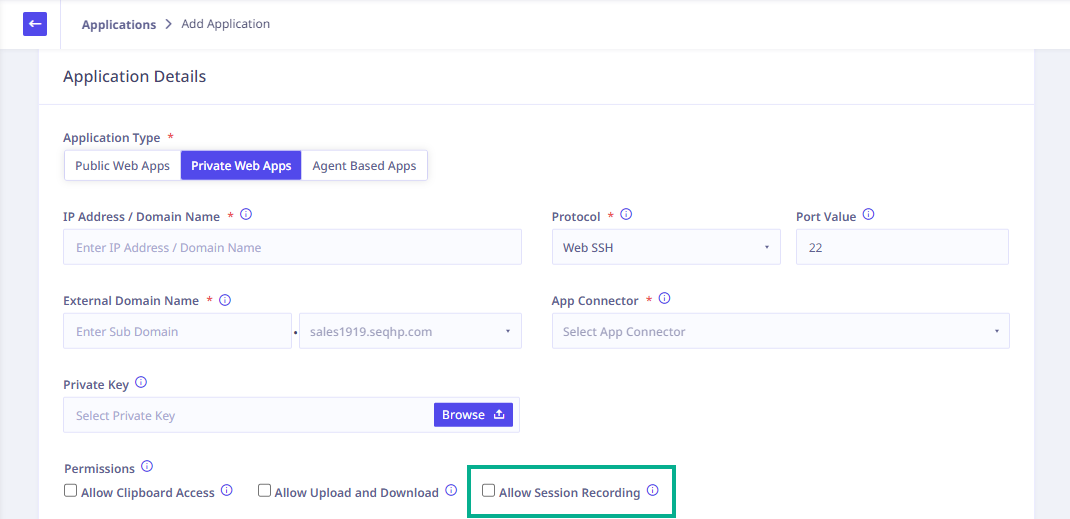Show External Domain Name info tooltip
The width and height of the screenshot is (1070, 519).
click(225, 299)
